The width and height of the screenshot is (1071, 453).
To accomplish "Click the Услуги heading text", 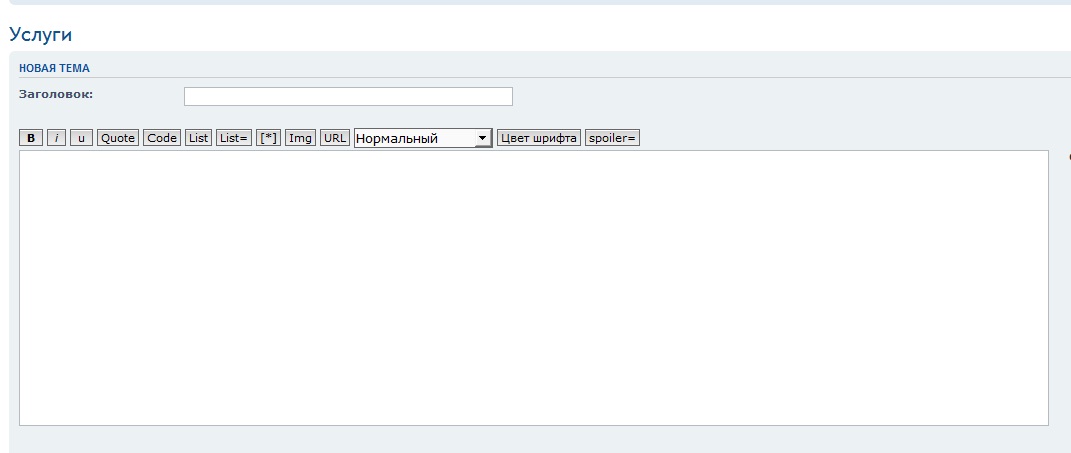I will pos(41,35).
